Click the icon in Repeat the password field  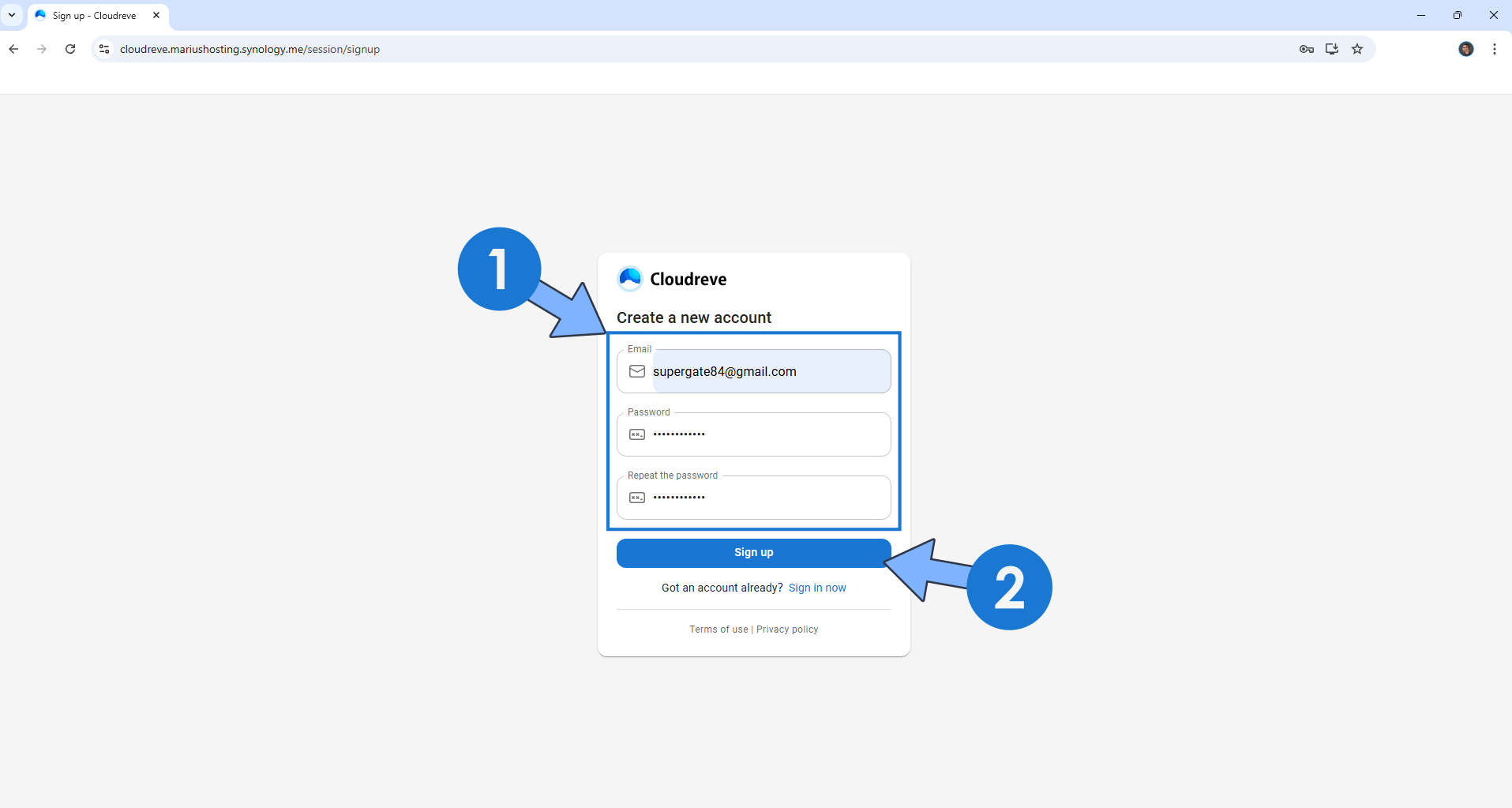pos(637,498)
